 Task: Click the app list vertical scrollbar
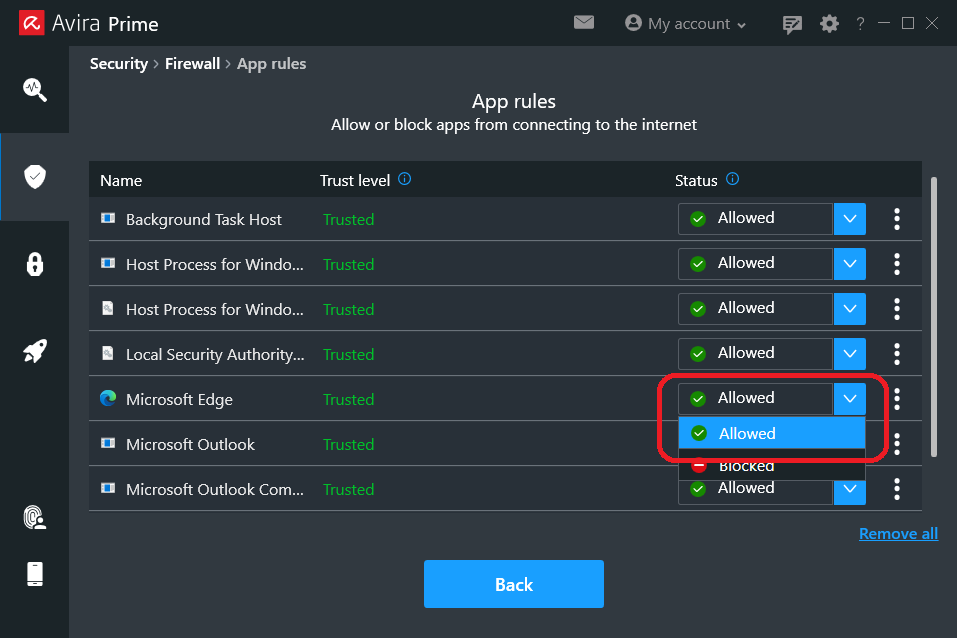tap(933, 316)
